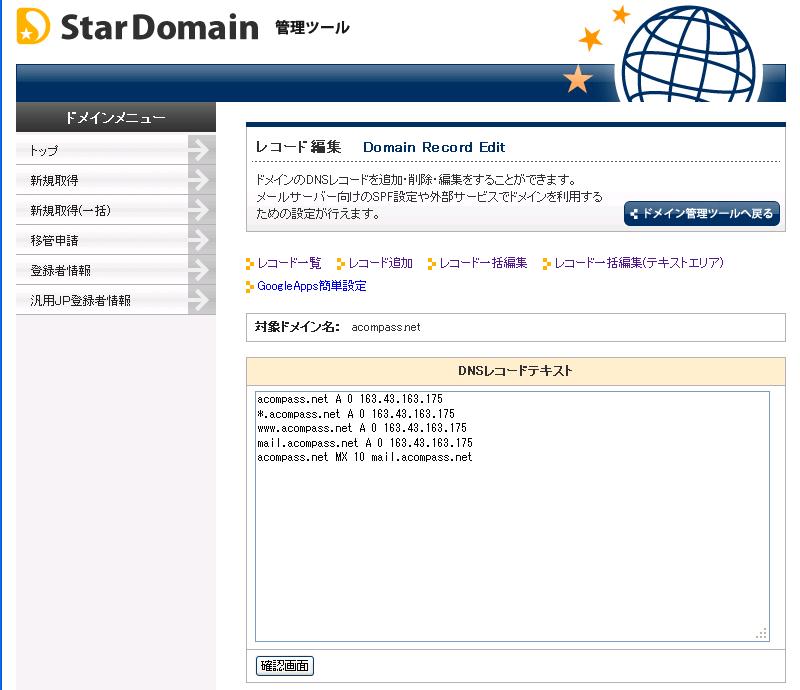The height and width of the screenshot is (690, 800).
Task: Click the arrow icon beside 汎用JP登録者情報
Action: (x=201, y=300)
